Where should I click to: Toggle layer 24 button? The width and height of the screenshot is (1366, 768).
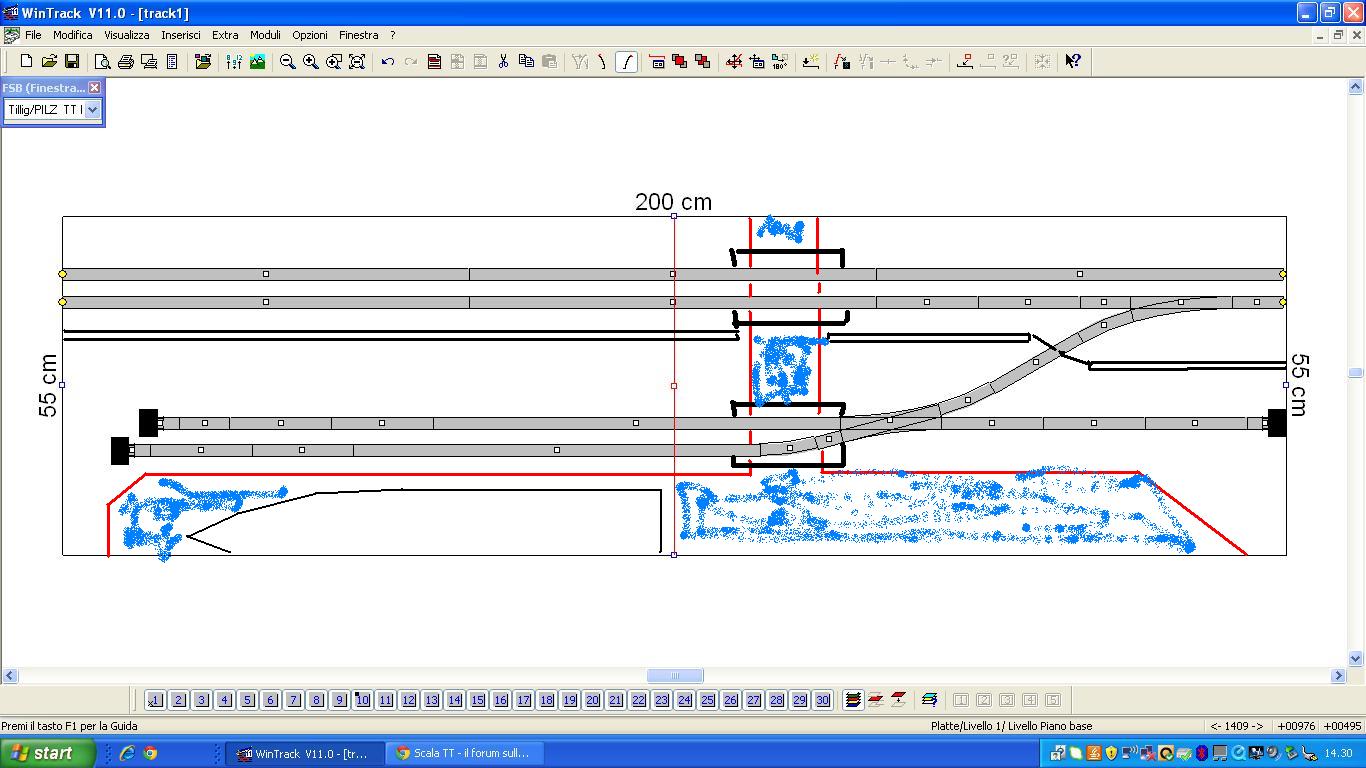coord(684,700)
